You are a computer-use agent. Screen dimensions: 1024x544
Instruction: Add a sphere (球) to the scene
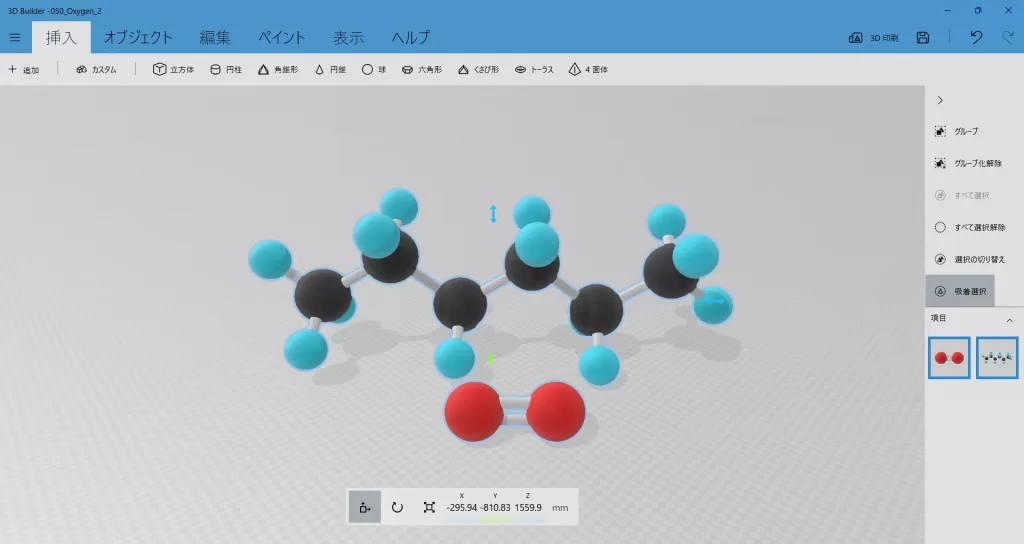(374, 70)
